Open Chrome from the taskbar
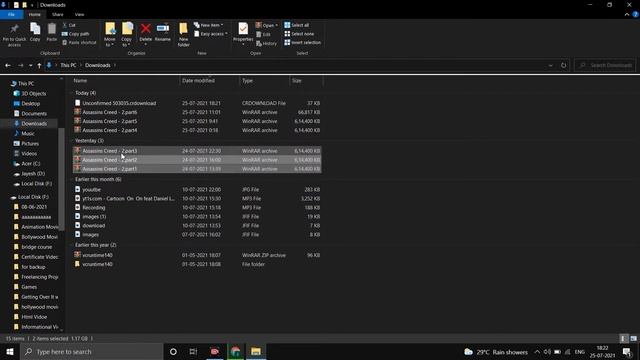640x360 pixels. (x=236, y=352)
